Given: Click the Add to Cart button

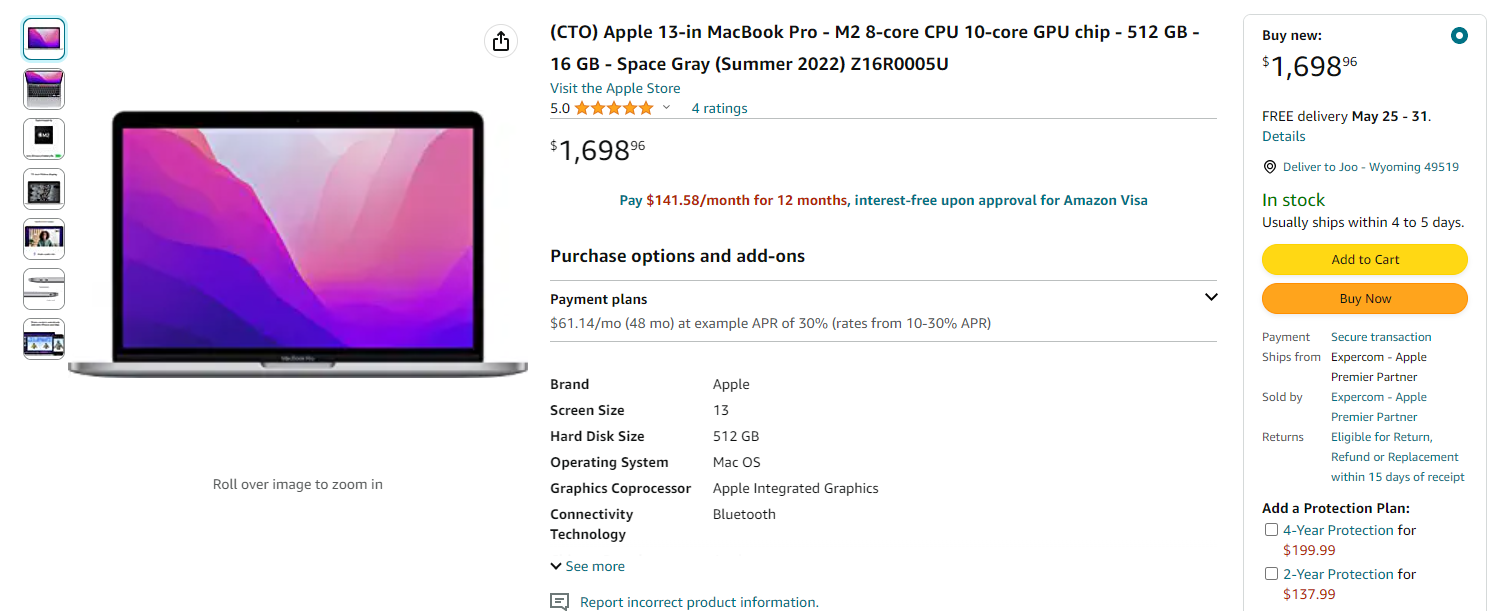Looking at the screenshot, I should (x=1364, y=259).
